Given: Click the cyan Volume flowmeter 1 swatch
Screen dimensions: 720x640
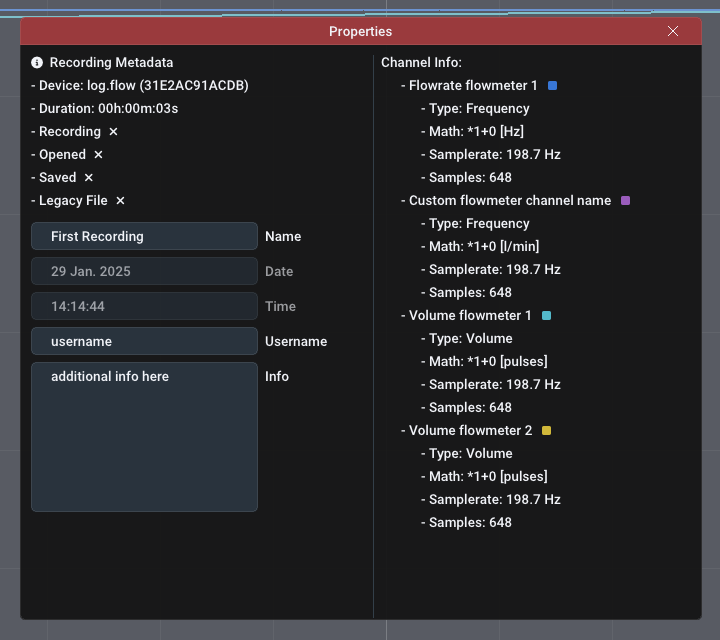Looking at the screenshot, I should click(546, 316).
